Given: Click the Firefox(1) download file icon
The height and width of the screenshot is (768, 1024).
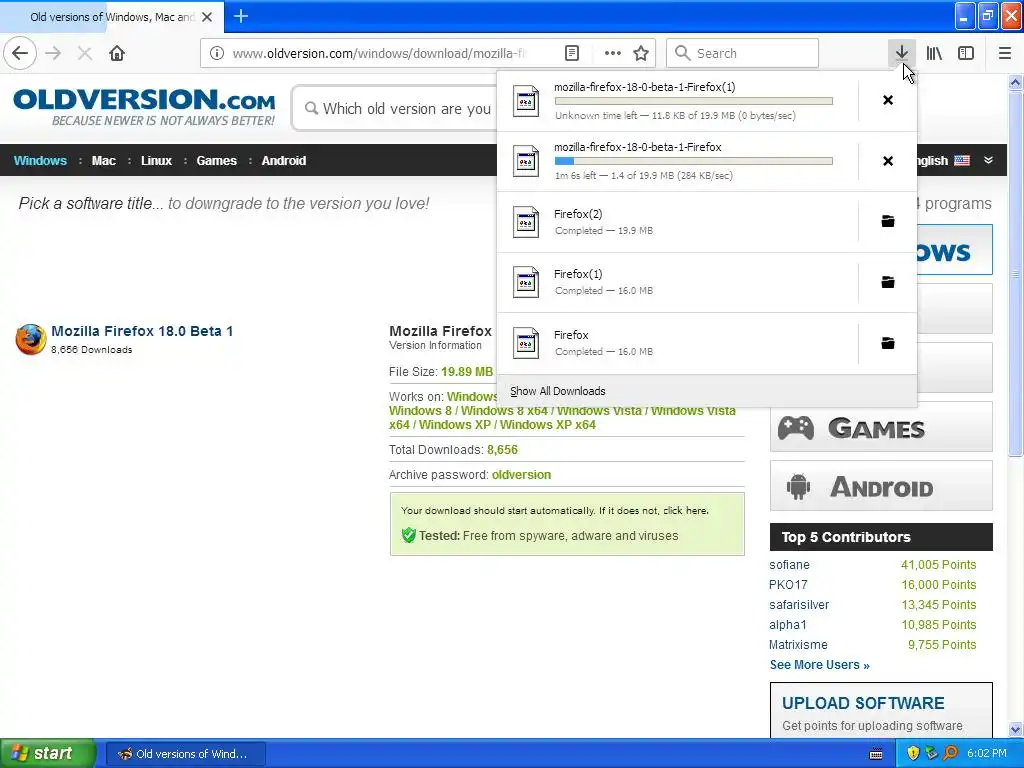Looking at the screenshot, I should 526,282.
